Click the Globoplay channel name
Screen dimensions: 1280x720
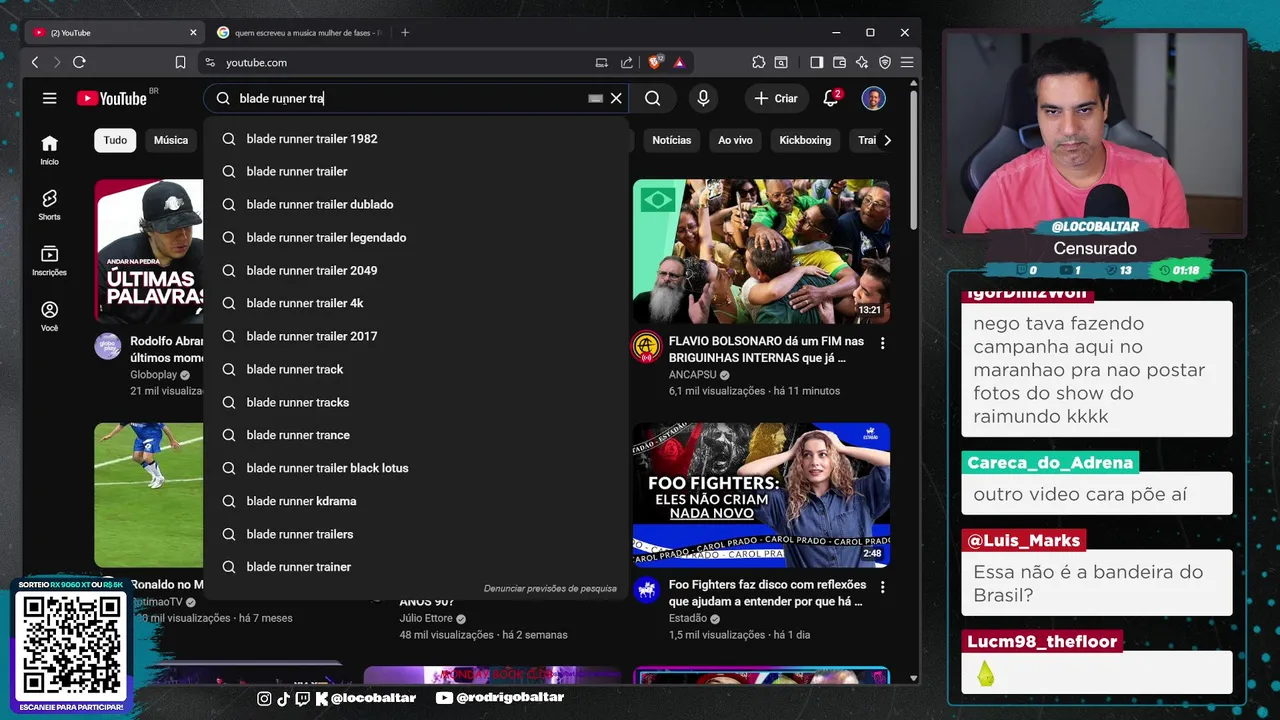tap(153, 375)
